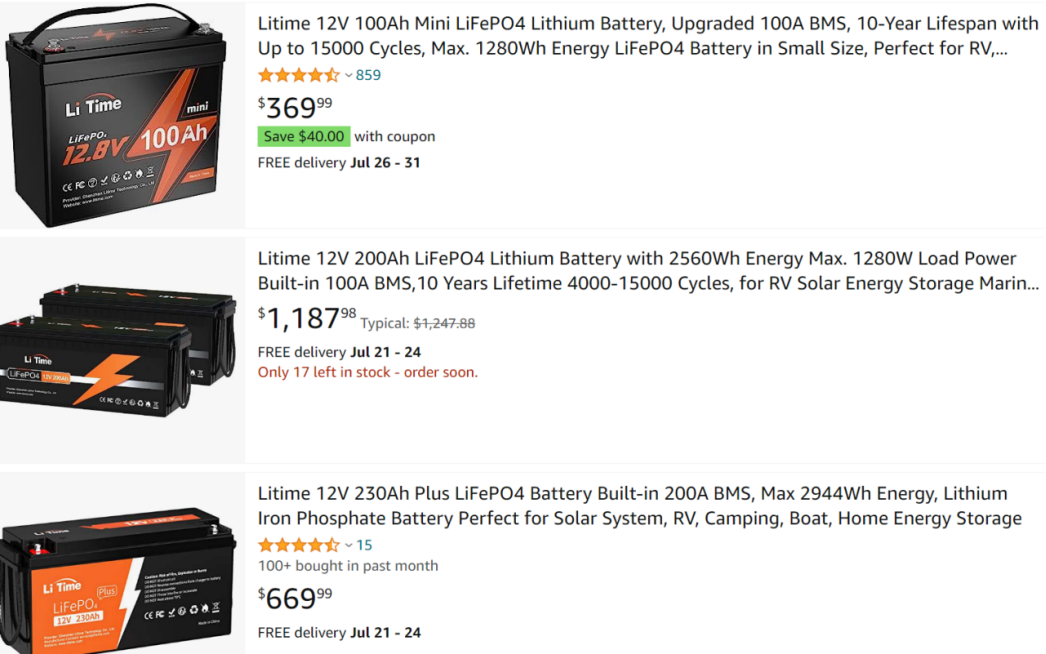Click the star rating of the 100Ah Mini battery
1046x654 pixels.
coord(298,75)
